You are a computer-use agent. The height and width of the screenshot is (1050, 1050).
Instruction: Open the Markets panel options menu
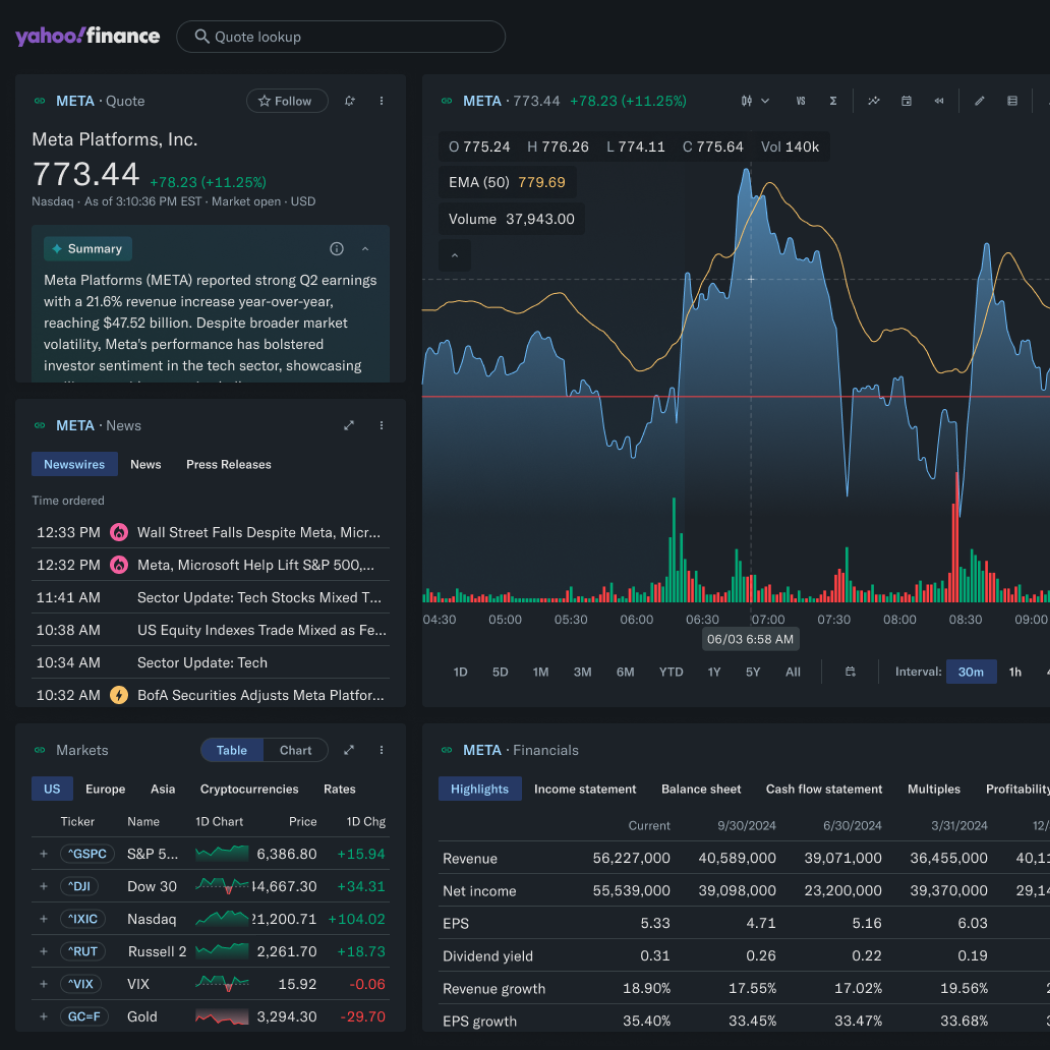[x=382, y=751]
